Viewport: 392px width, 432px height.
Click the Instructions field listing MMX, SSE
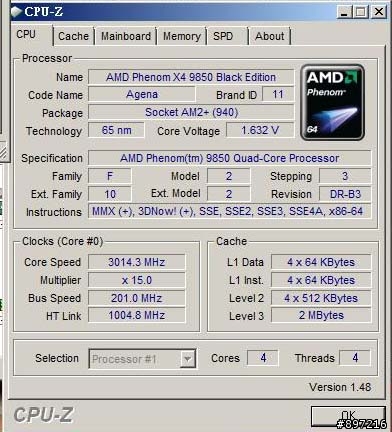tap(230, 211)
